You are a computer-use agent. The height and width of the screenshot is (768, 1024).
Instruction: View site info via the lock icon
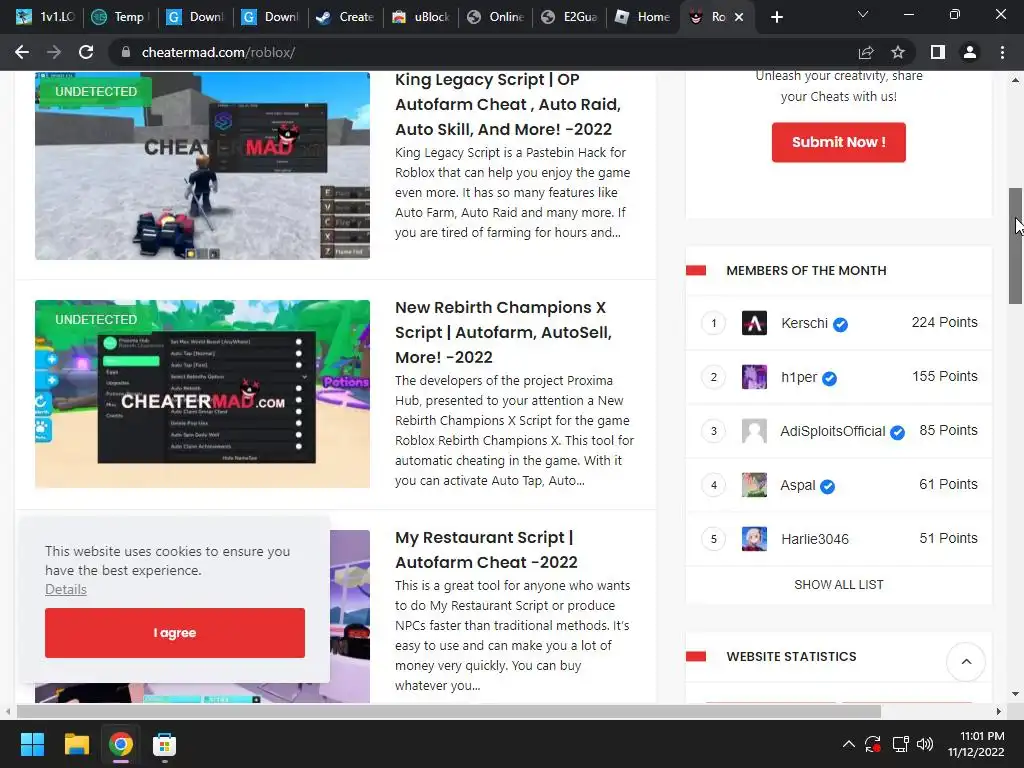tap(126, 52)
